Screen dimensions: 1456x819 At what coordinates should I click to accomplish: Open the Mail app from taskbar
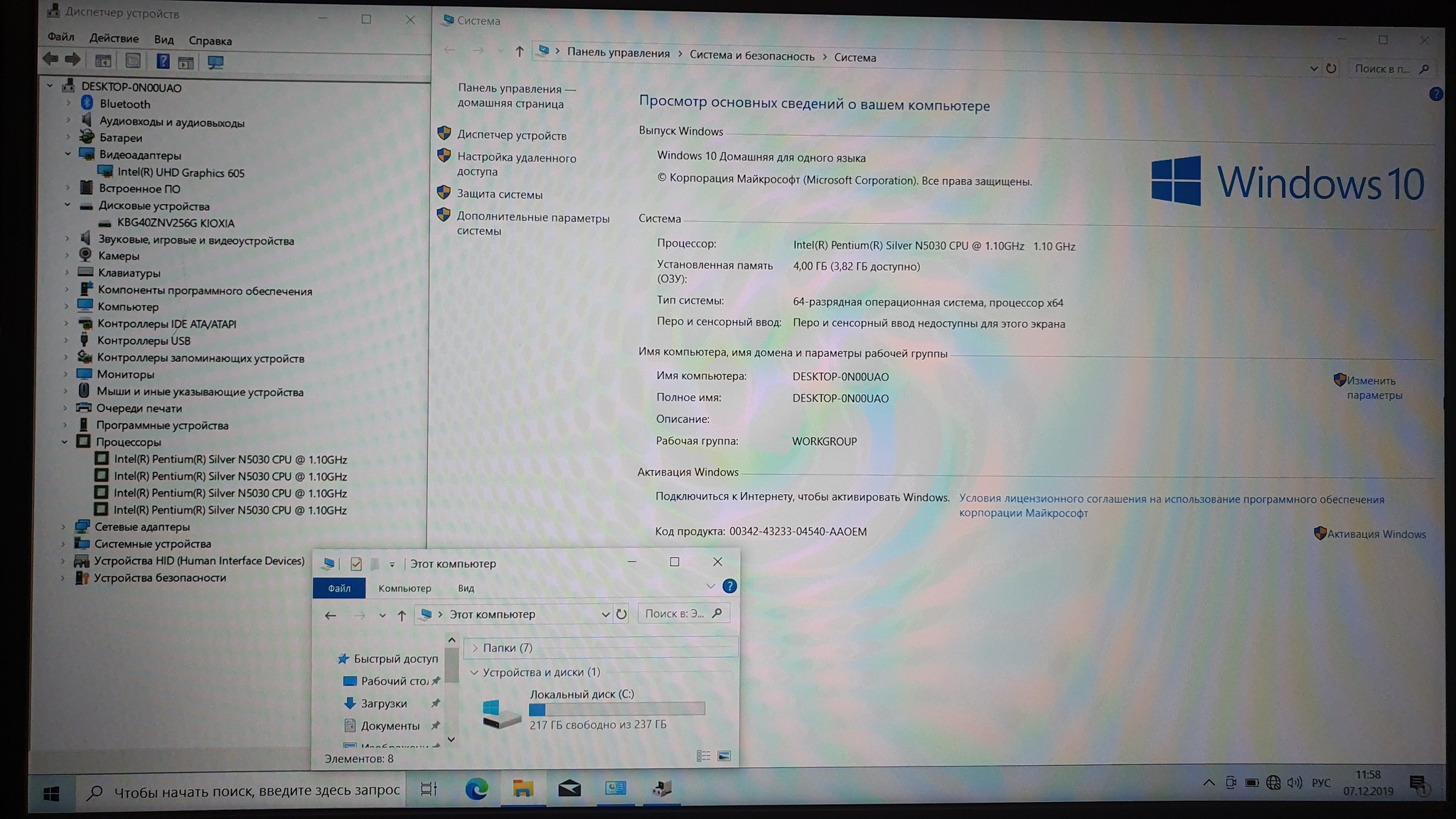coord(569,788)
